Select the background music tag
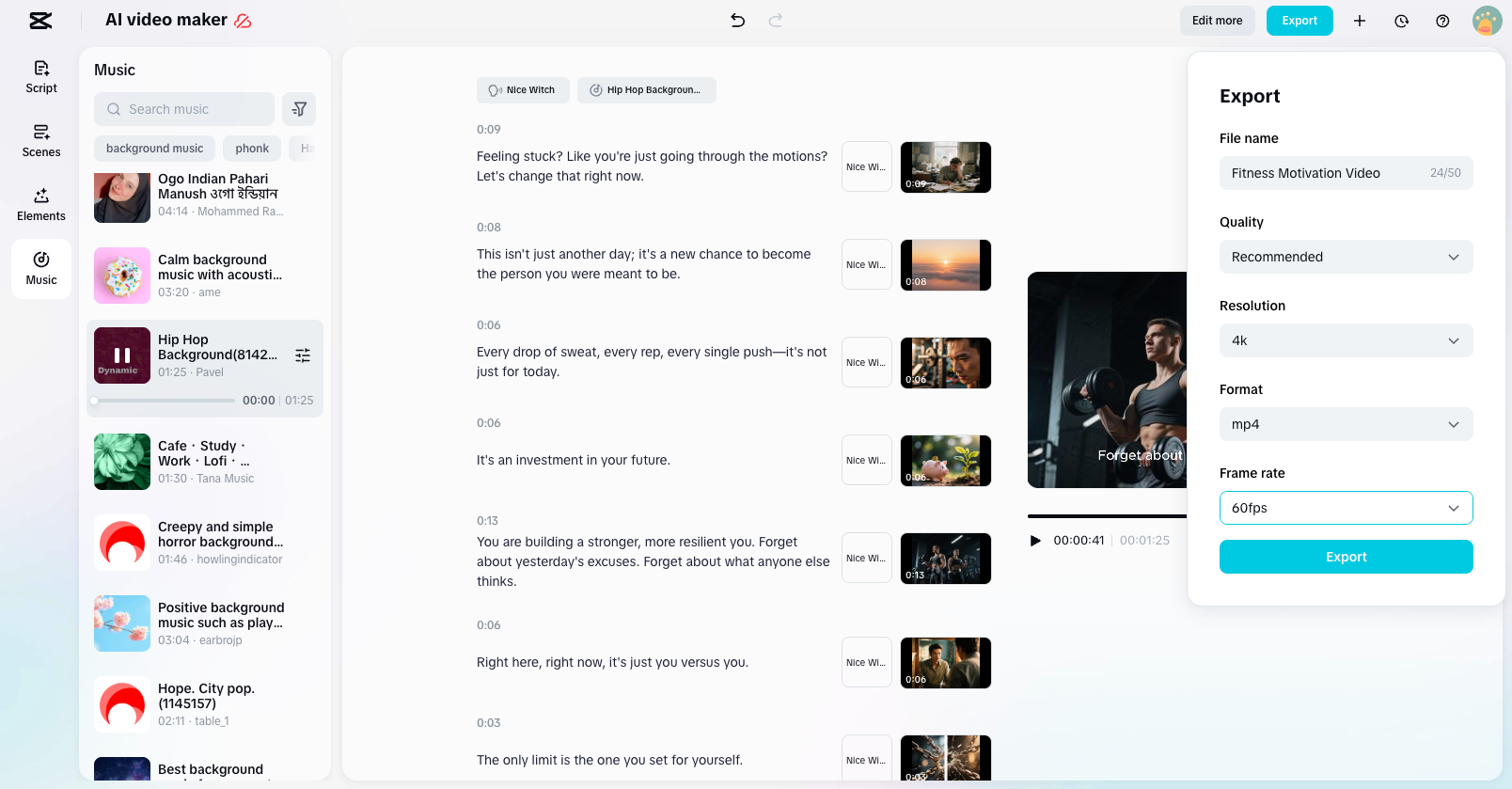1512x789 pixels. 155,149
